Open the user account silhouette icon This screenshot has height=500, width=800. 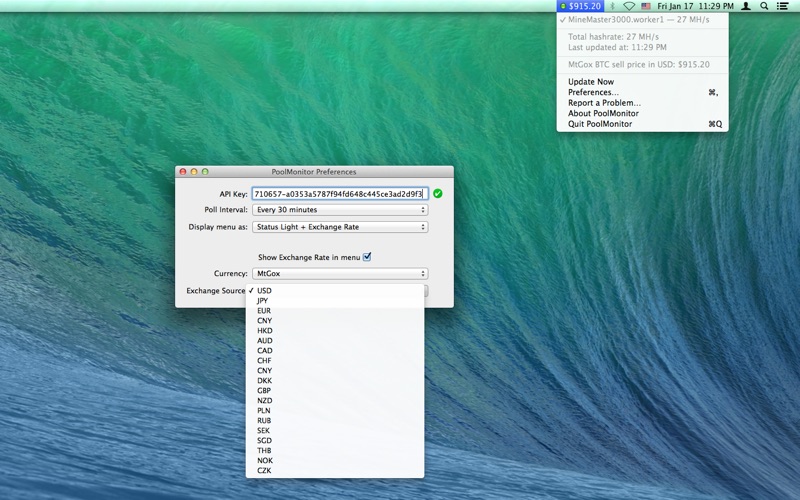click(745, 6)
